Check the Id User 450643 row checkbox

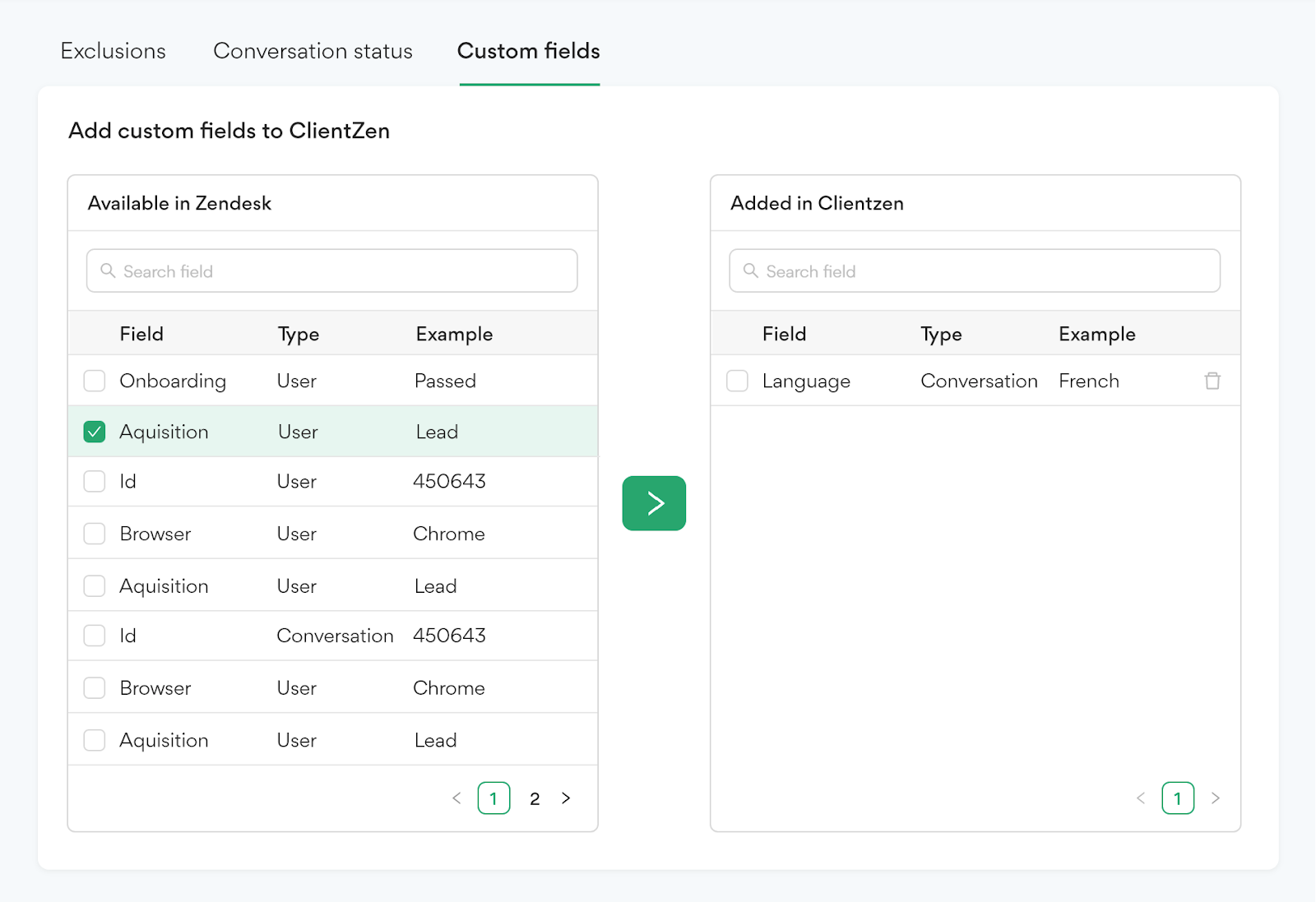pos(95,481)
